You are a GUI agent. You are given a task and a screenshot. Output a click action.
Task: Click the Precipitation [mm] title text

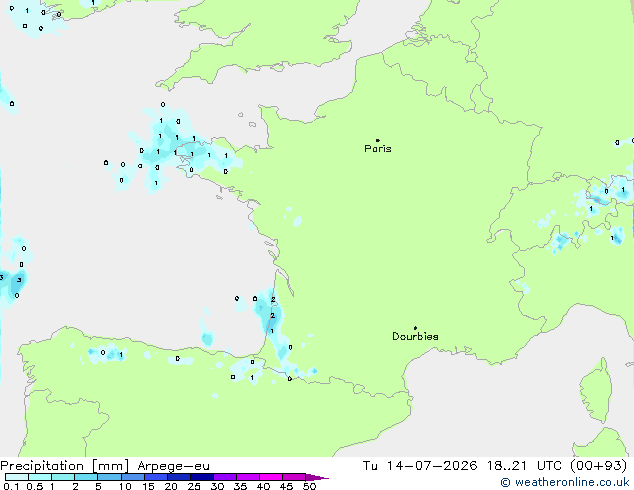tap(65, 466)
